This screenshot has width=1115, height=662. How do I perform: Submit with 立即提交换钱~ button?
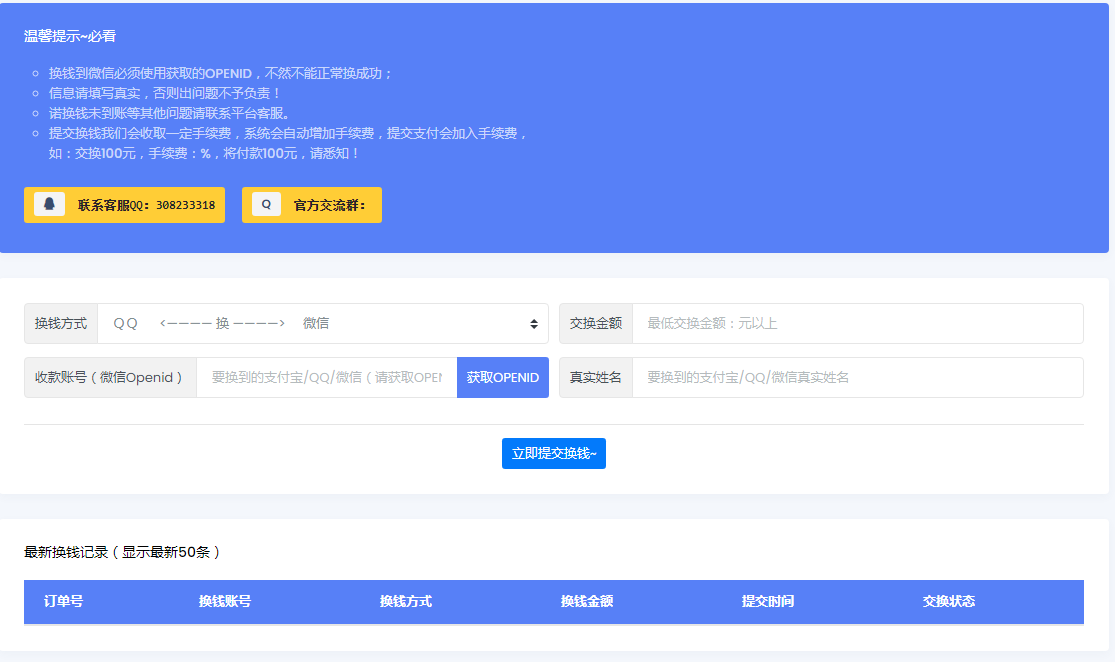click(554, 454)
